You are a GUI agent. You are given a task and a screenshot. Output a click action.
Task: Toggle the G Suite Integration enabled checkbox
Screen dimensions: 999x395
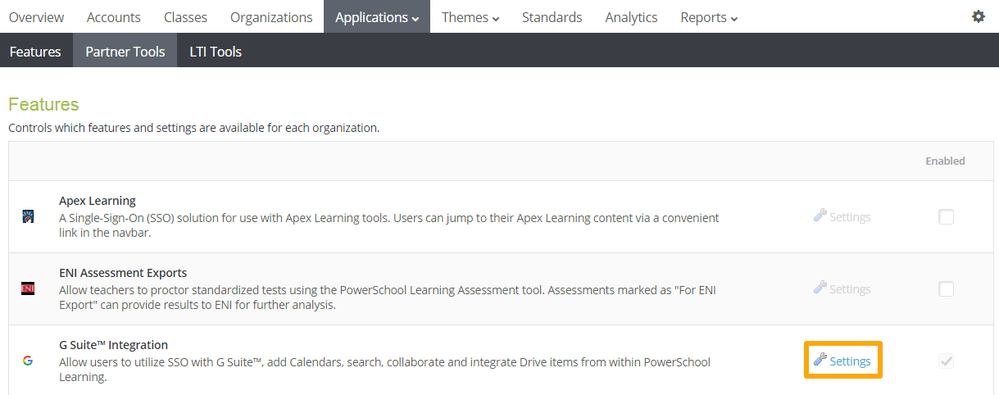[x=946, y=362]
